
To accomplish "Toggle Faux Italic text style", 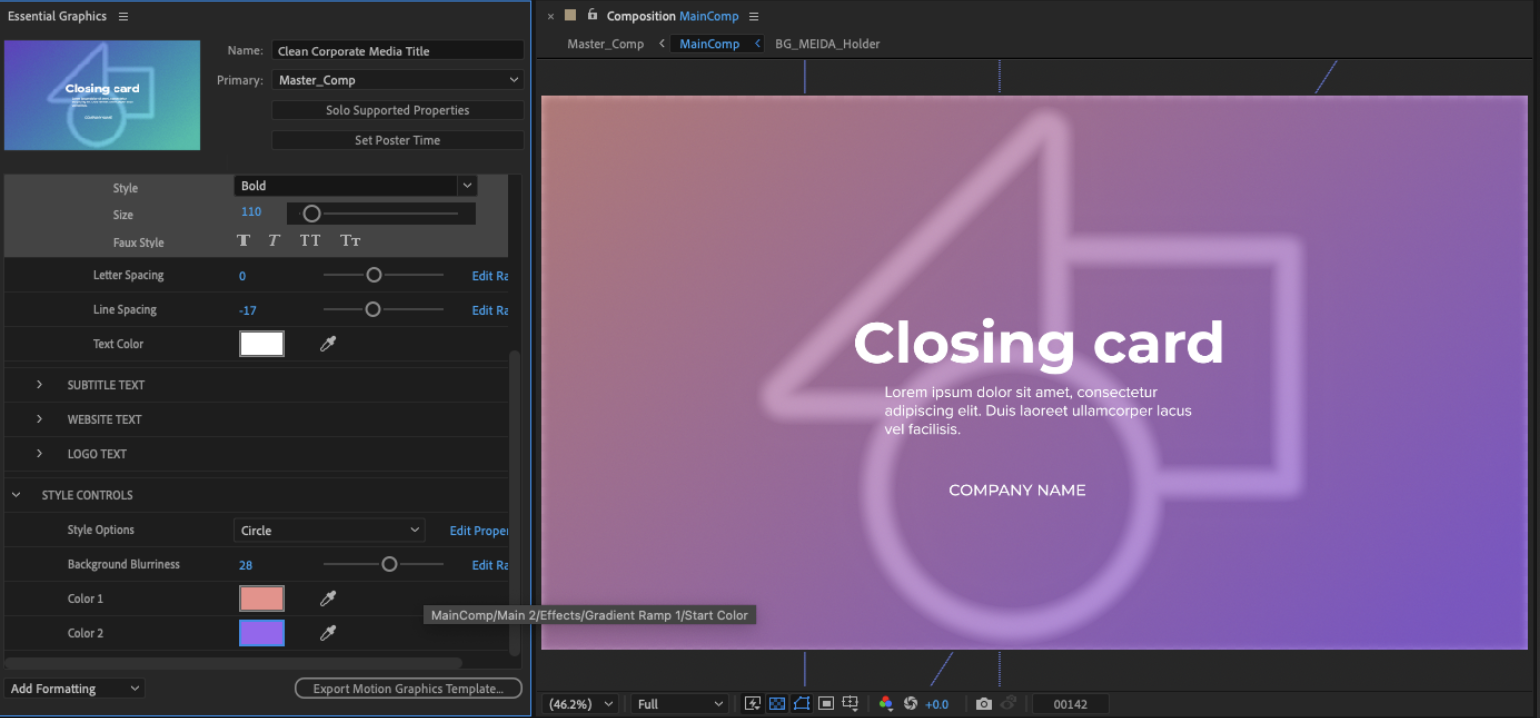I will [x=273, y=241].
